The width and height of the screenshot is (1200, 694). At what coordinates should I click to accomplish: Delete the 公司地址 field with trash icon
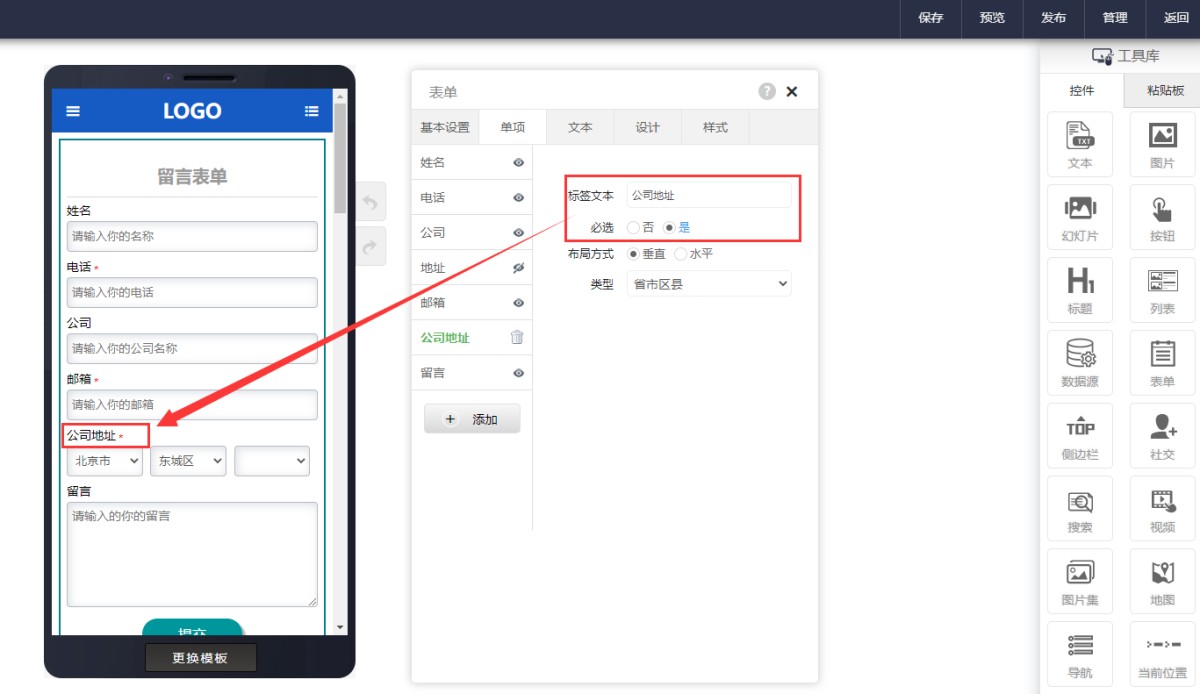coord(517,338)
